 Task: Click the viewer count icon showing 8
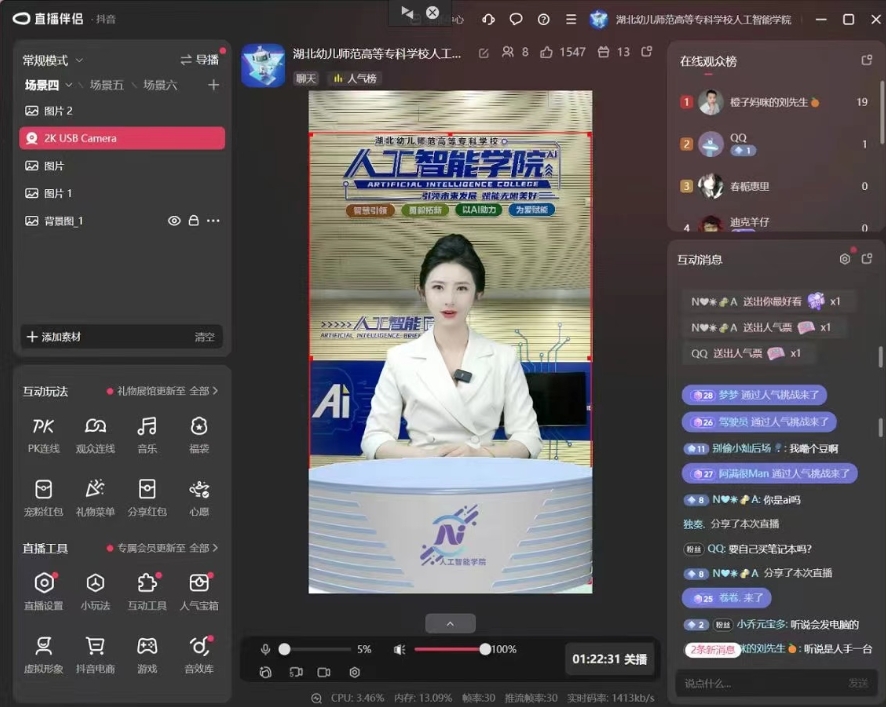(x=508, y=52)
